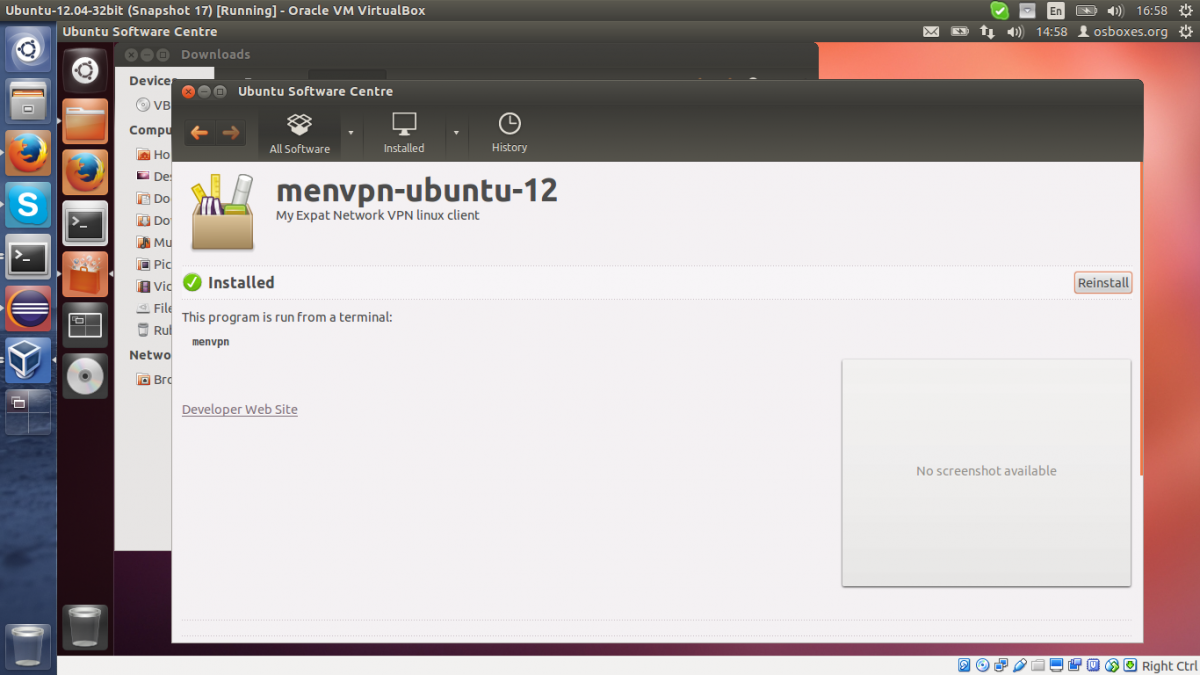Open volume indicator next to 14:58 clock

(x=1016, y=32)
